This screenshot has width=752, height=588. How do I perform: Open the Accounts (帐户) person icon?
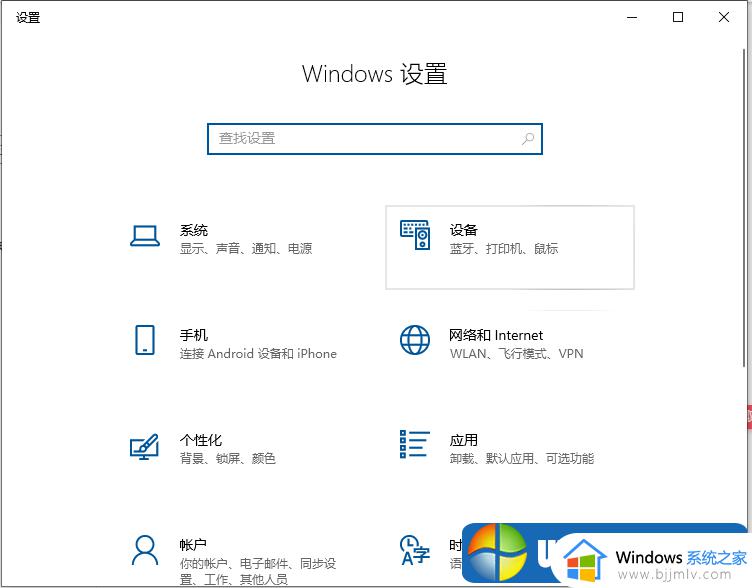[x=144, y=551]
